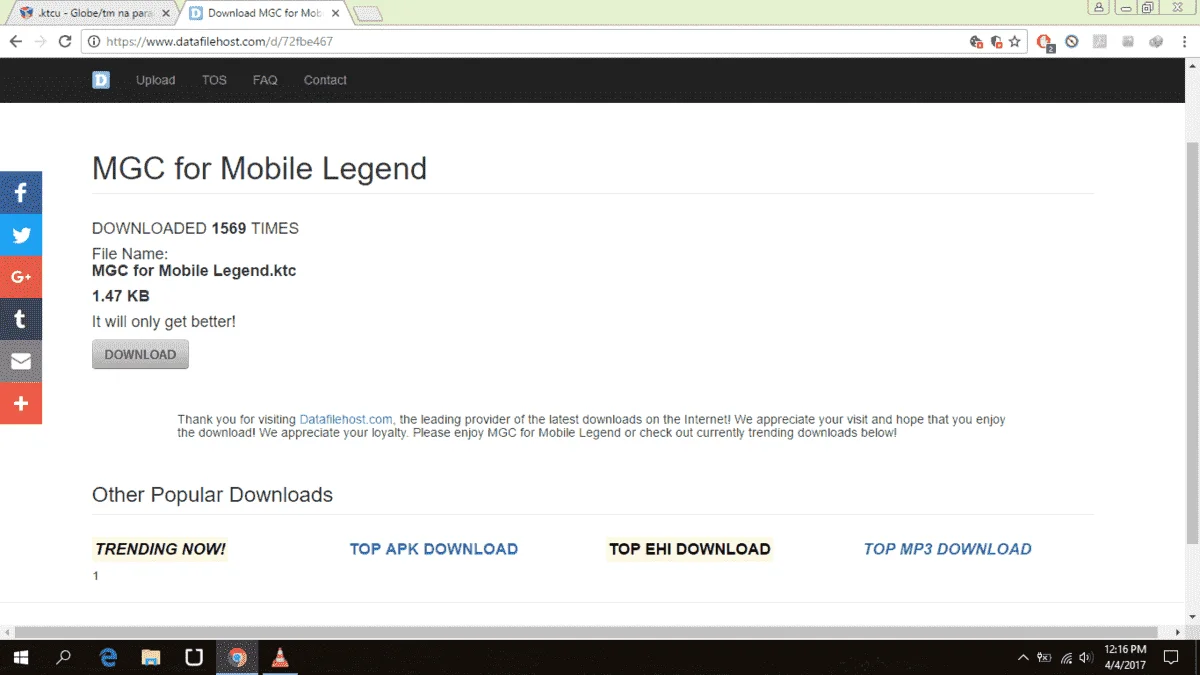This screenshot has height=675, width=1200.
Task: Open Wi-Fi network icon in tray
Action: pyautogui.click(x=1066, y=657)
